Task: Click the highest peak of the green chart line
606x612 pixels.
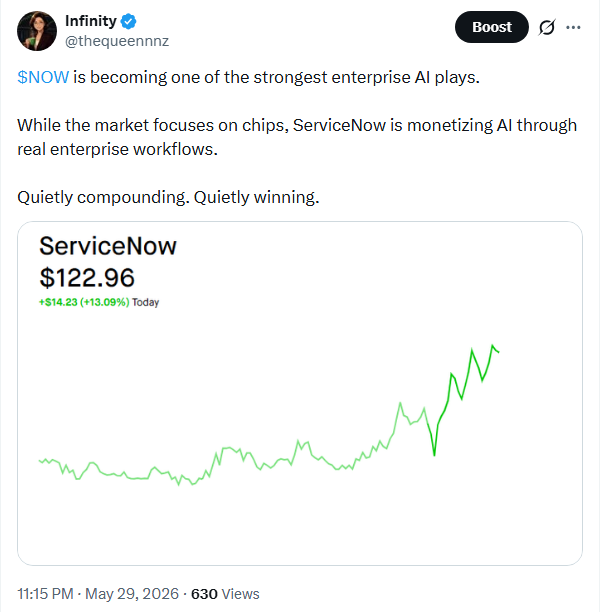Action: coord(492,346)
